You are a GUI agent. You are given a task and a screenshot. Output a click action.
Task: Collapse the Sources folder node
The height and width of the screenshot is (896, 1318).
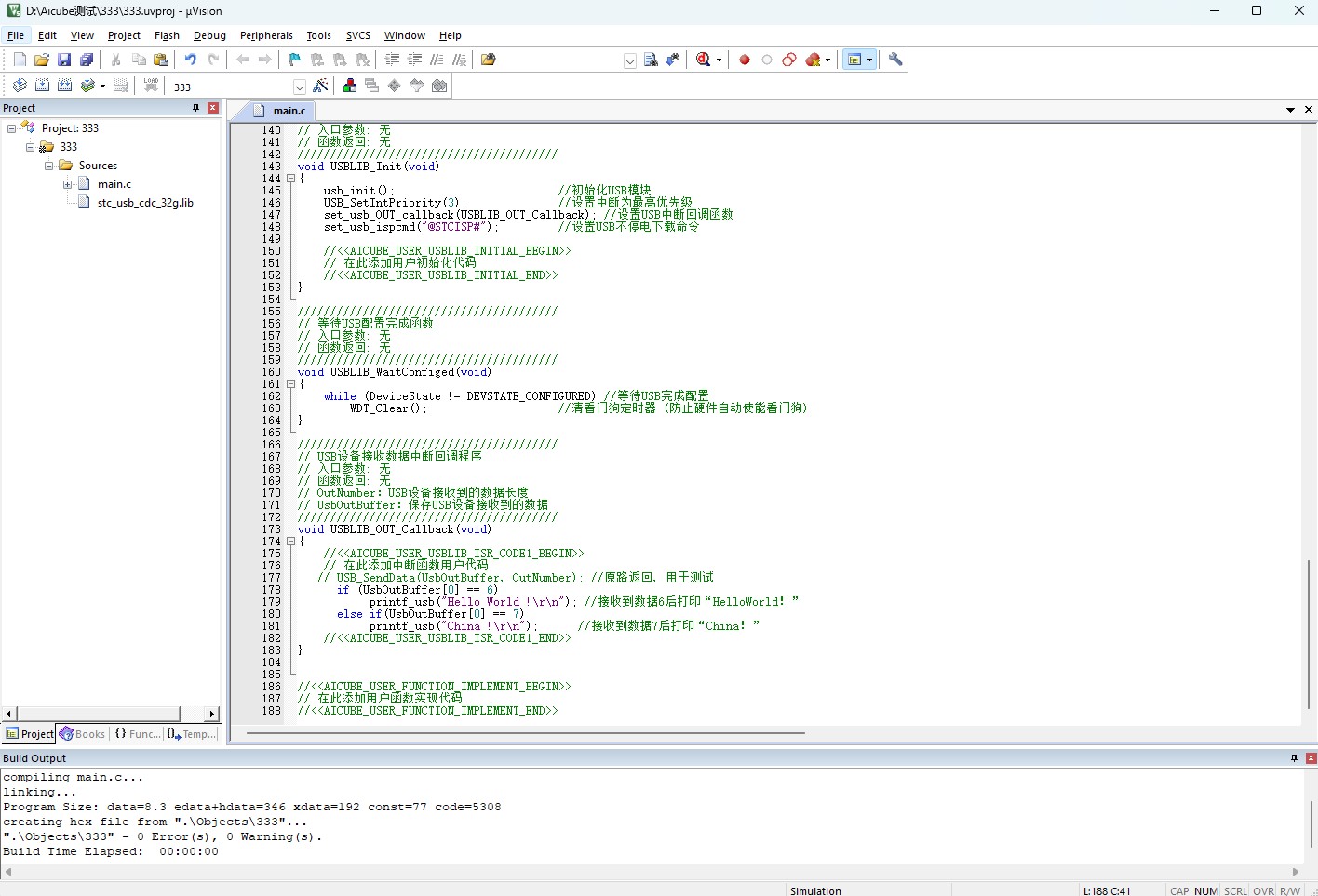48,166
